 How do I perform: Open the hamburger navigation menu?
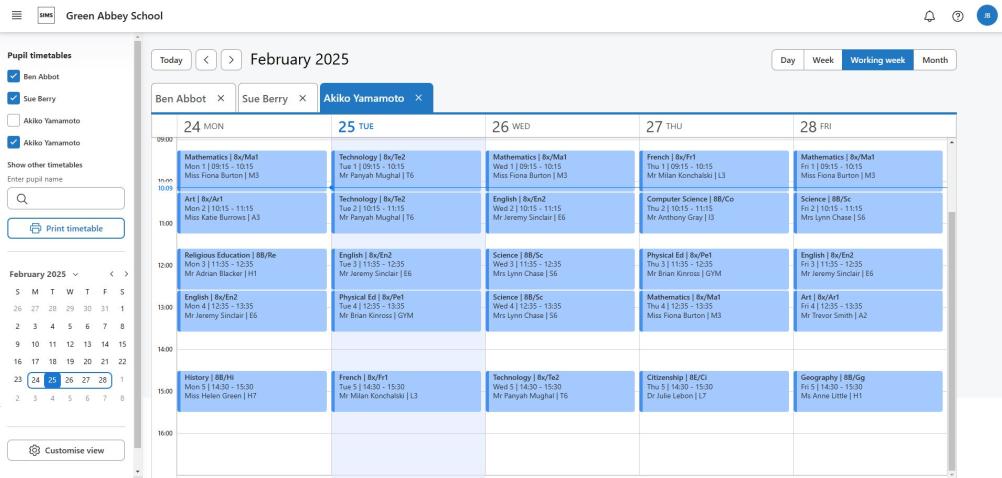[x=17, y=16]
